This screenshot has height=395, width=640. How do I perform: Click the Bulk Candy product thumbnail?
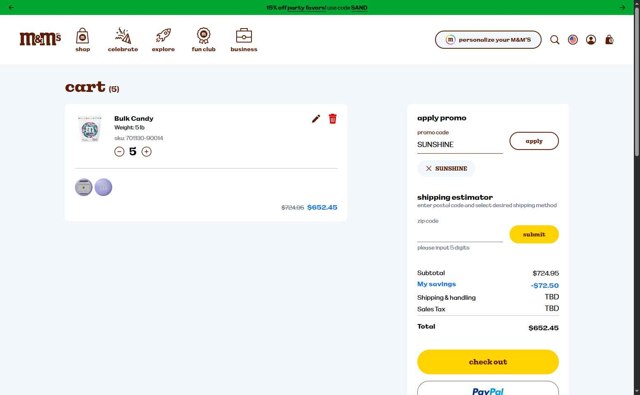90,130
